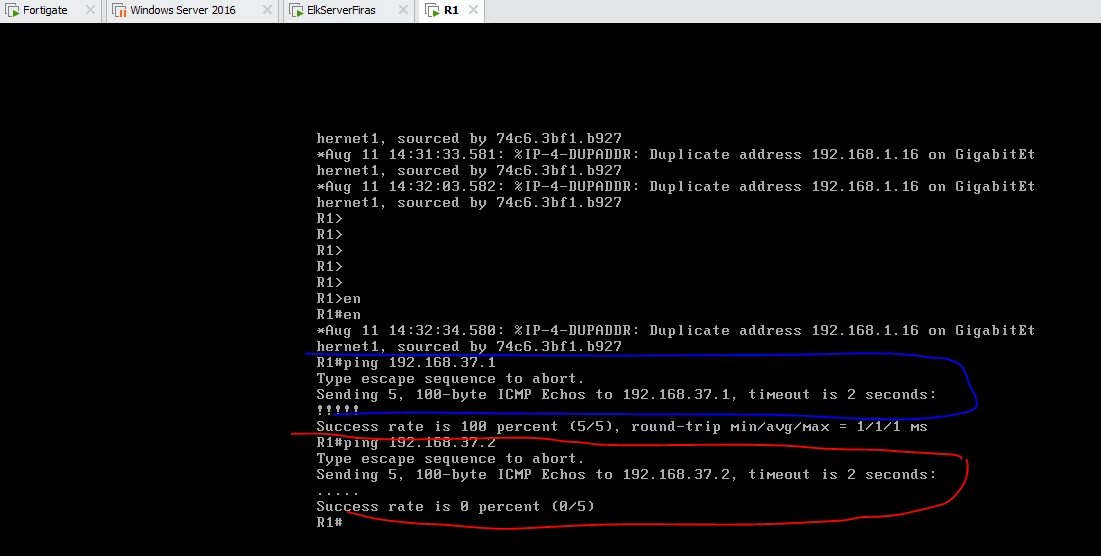Click the Windows Server 2016 paused VM icon
1101x556 pixels.
(119, 11)
